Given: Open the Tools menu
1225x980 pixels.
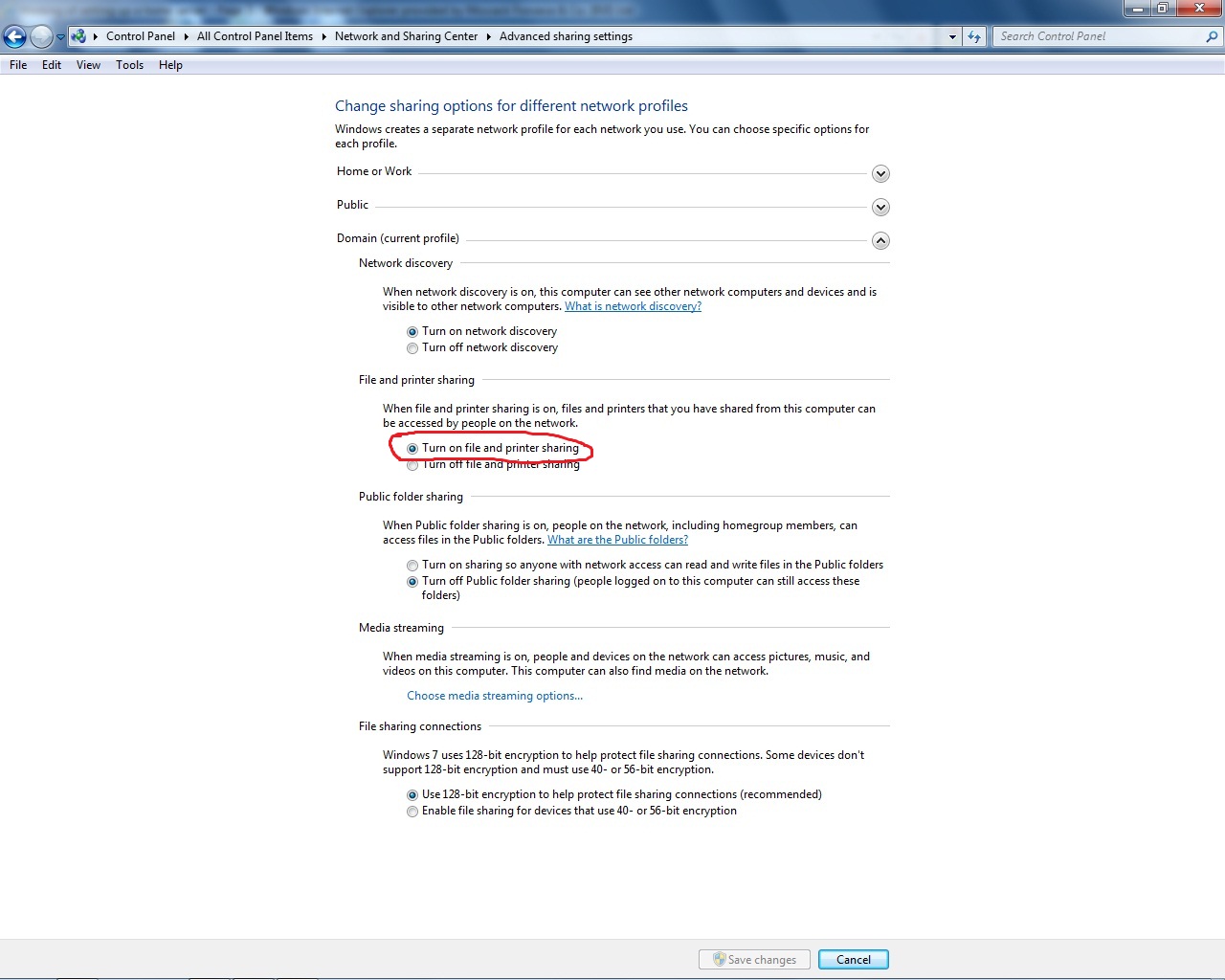Looking at the screenshot, I should pos(129,65).
